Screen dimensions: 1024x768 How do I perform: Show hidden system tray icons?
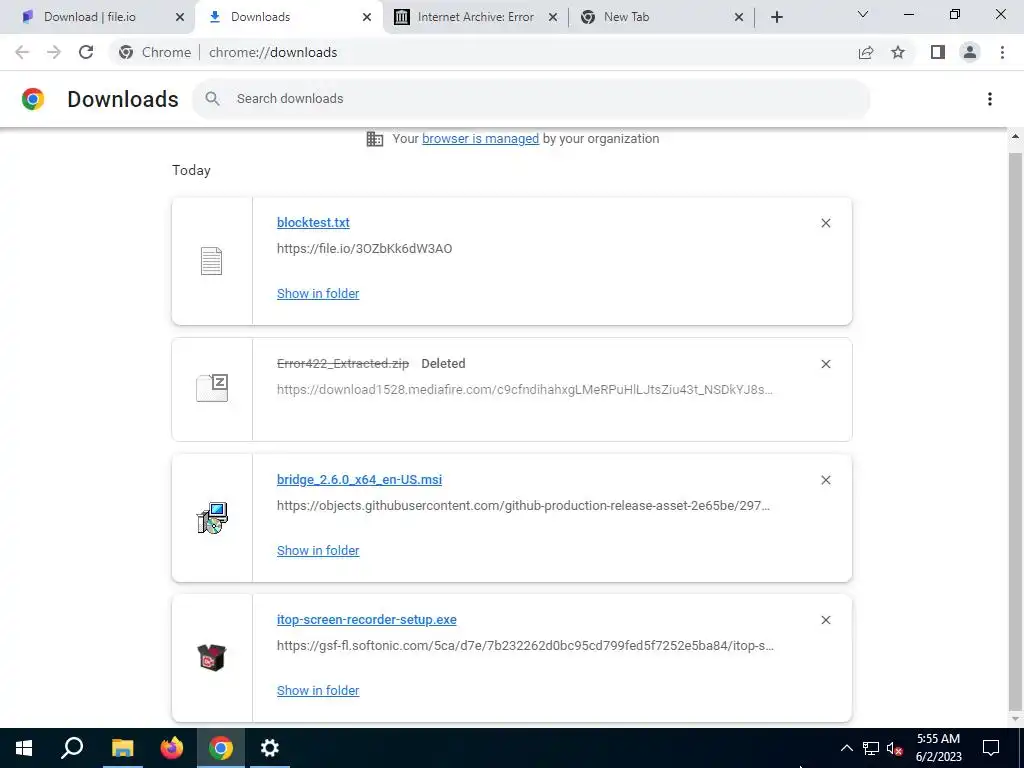coord(846,748)
